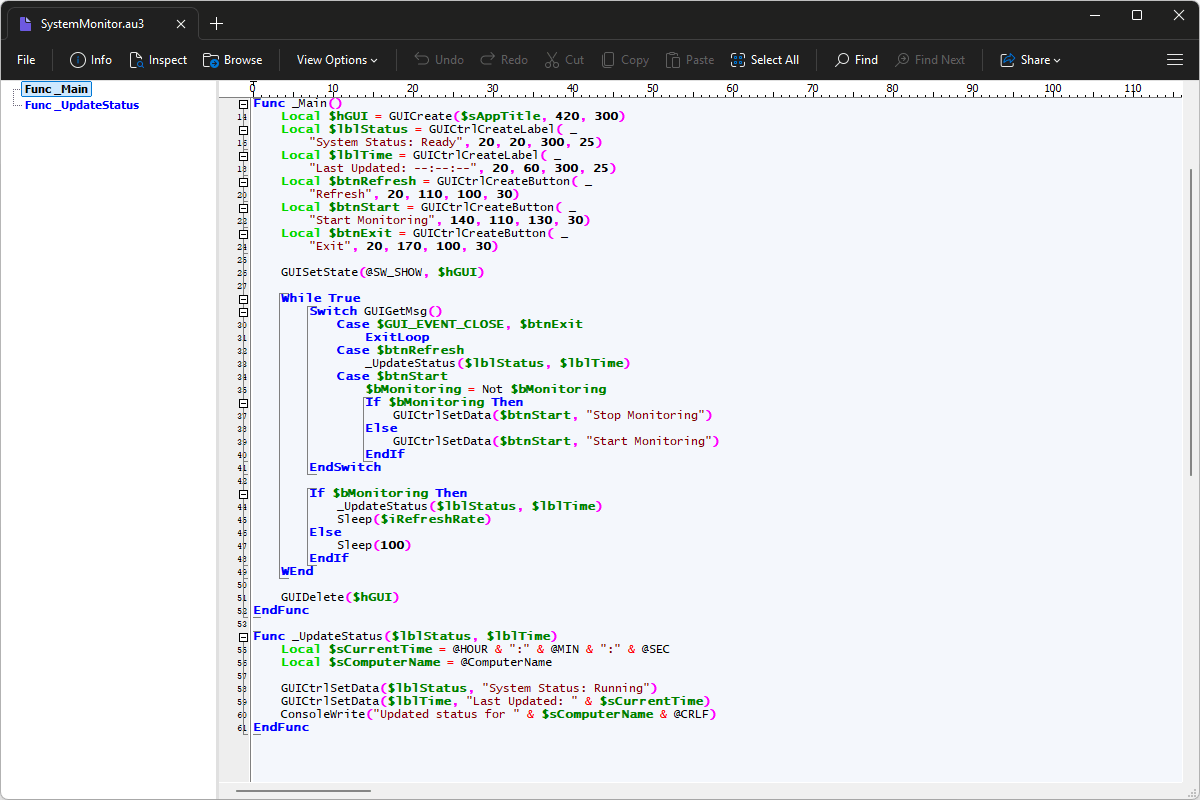The height and width of the screenshot is (800, 1200).
Task: Open the File menu
Action: click(26, 60)
